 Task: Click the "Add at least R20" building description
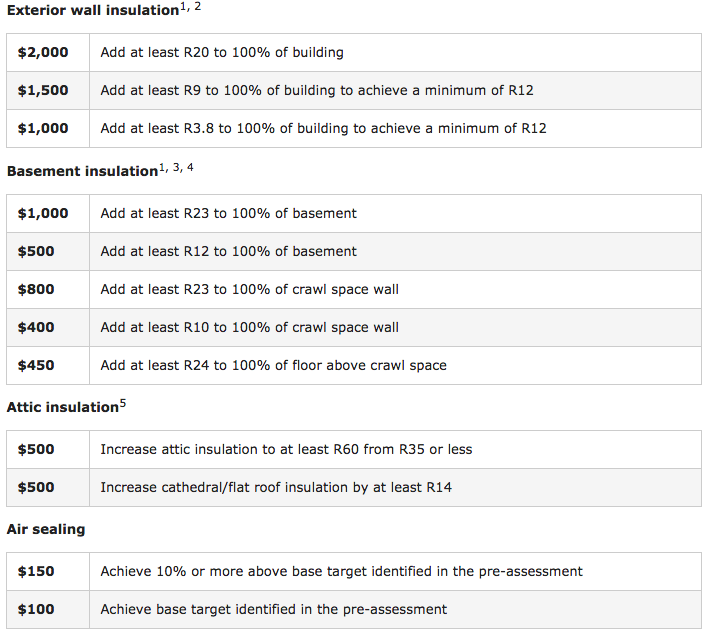[222, 52]
